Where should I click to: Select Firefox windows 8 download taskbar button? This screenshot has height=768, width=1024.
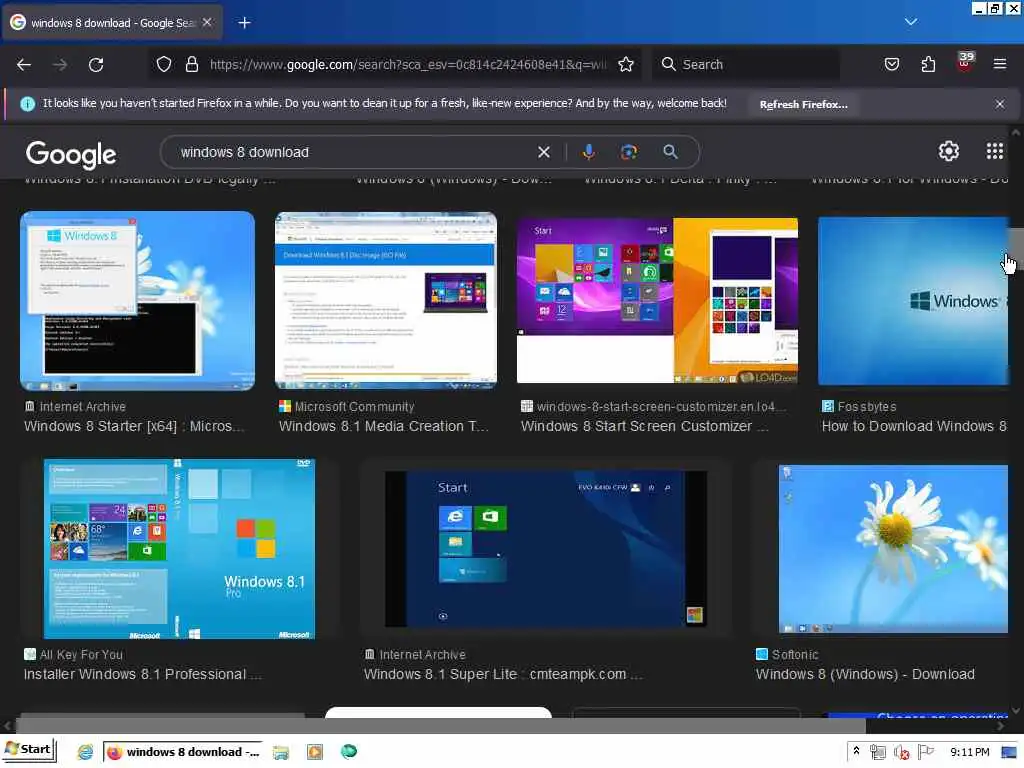pos(183,752)
